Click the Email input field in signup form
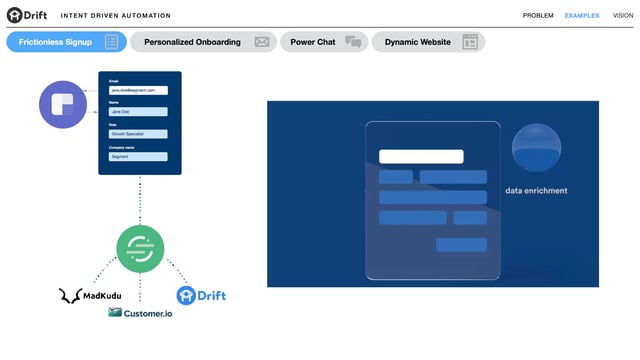Viewport: 640px width, 360px height. pos(138,90)
